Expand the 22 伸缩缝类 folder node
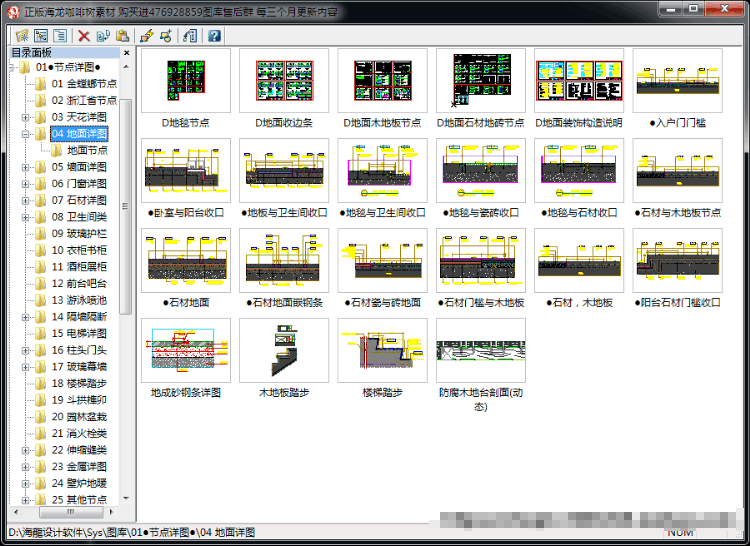750x546 pixels. [x=25, y=450]
